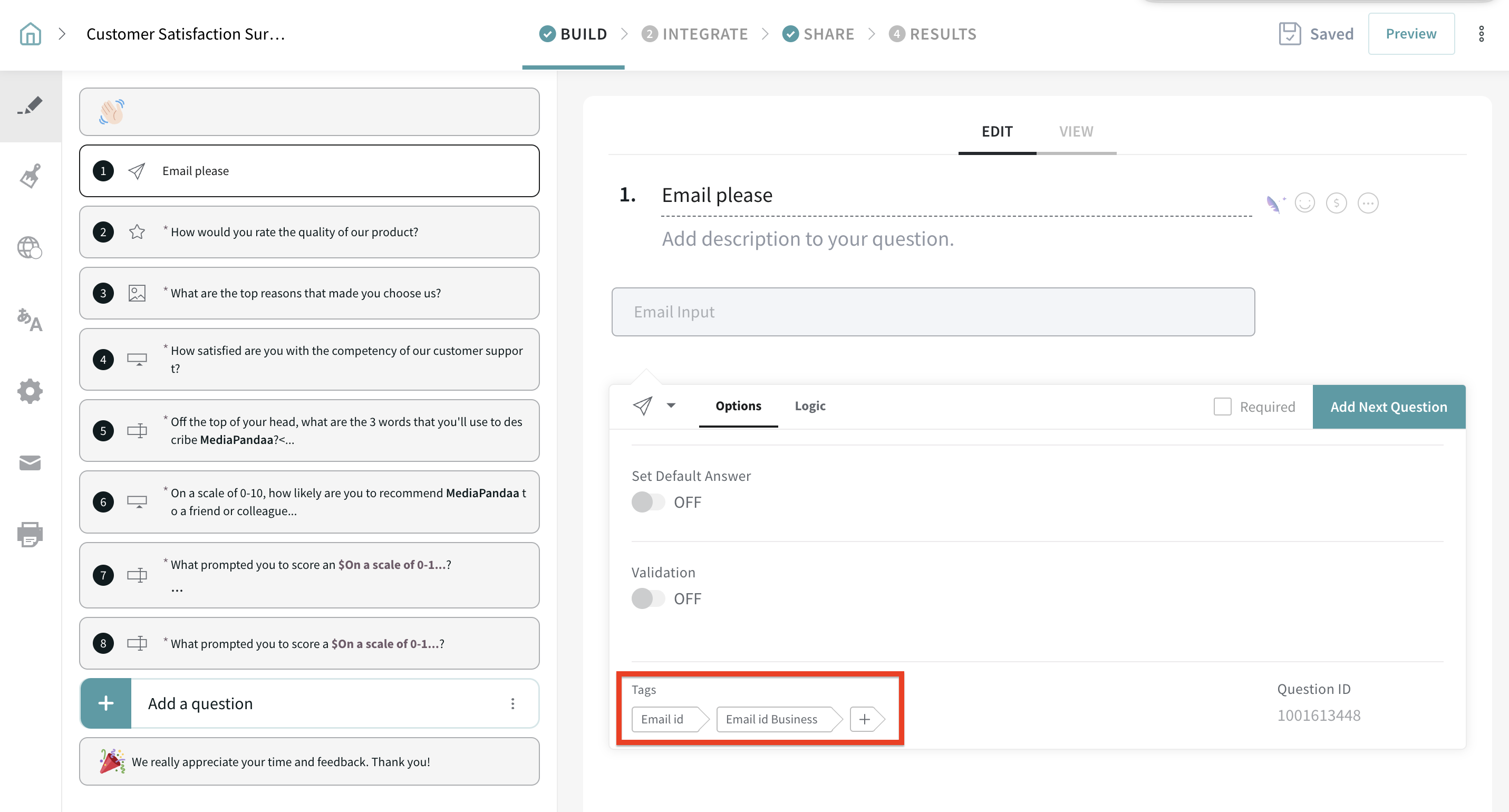The image size is (1509, 812).
Task: Check the Required checkbox
Action: click(x=1222, y=407)
